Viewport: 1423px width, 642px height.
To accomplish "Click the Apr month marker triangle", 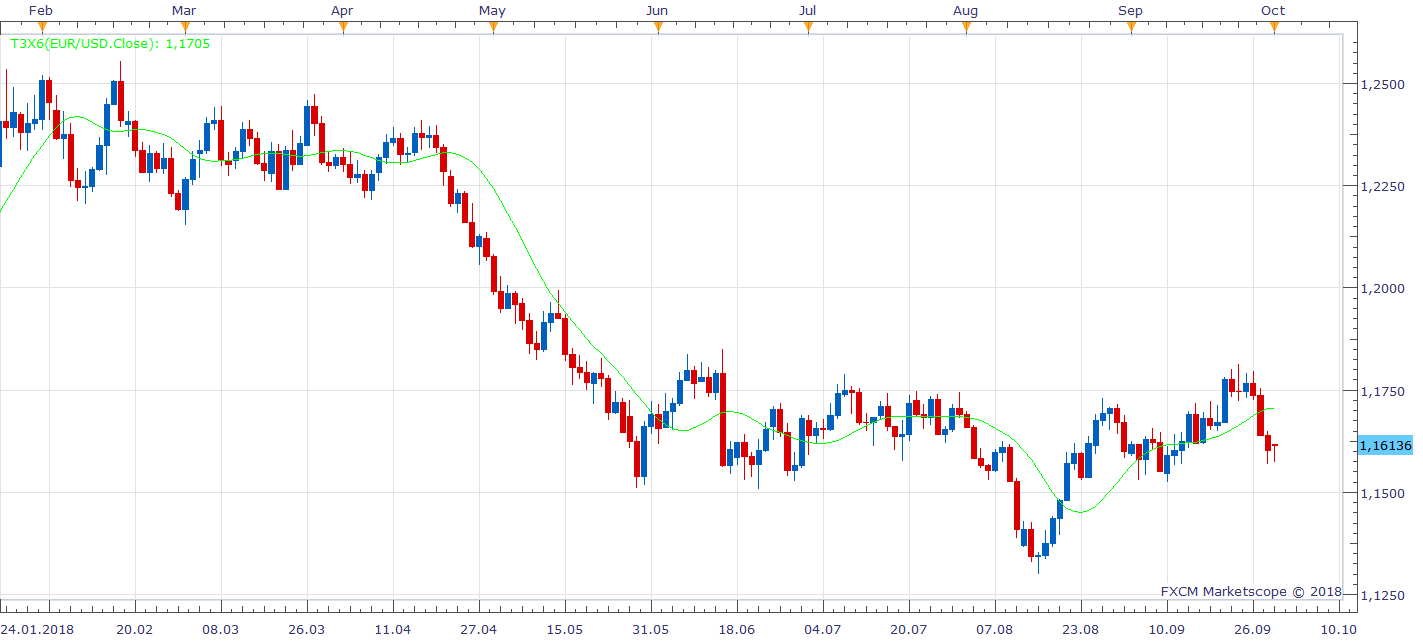I will pos(343,28).
